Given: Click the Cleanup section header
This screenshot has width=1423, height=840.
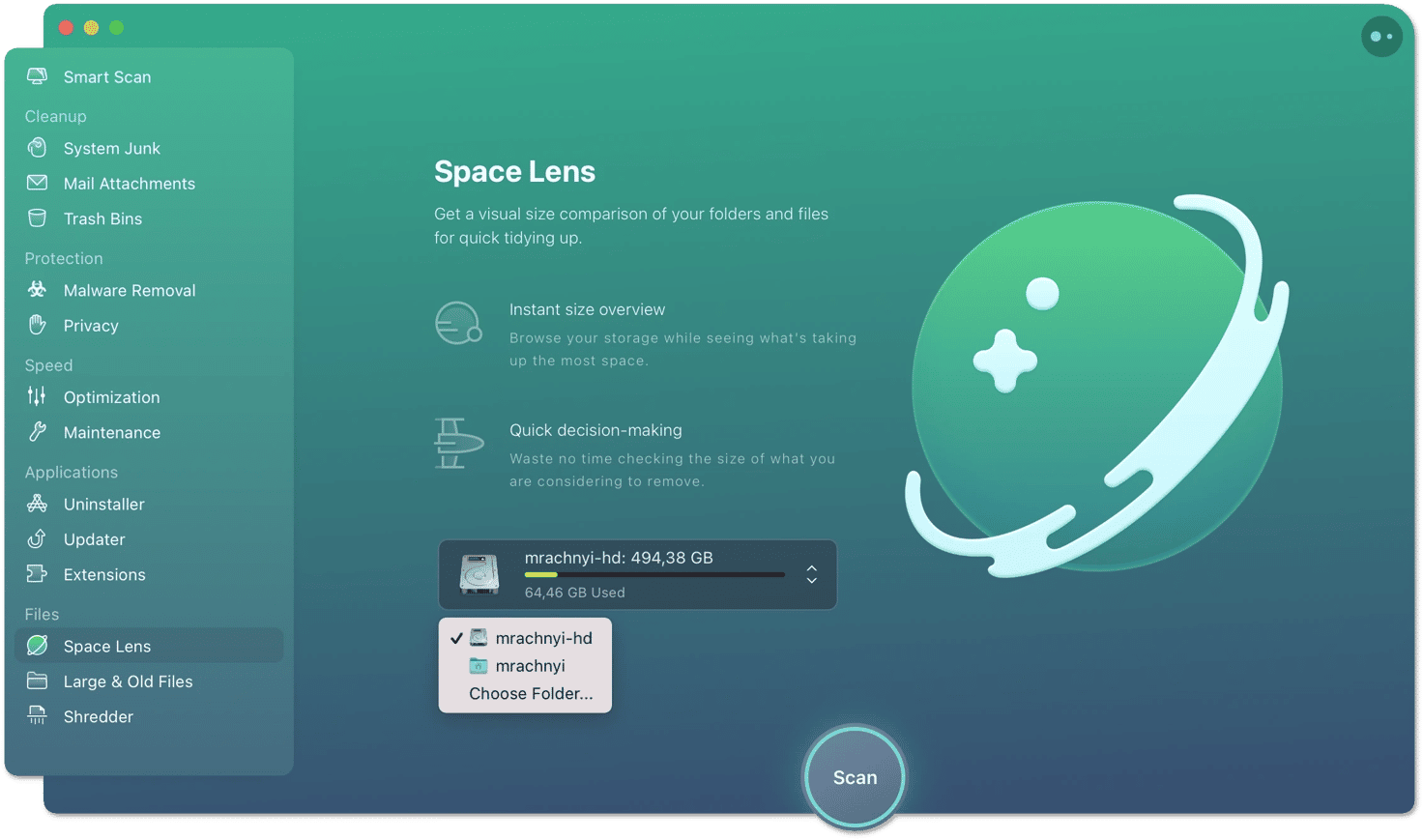Looking at the screenshot, I should [55, 116].
